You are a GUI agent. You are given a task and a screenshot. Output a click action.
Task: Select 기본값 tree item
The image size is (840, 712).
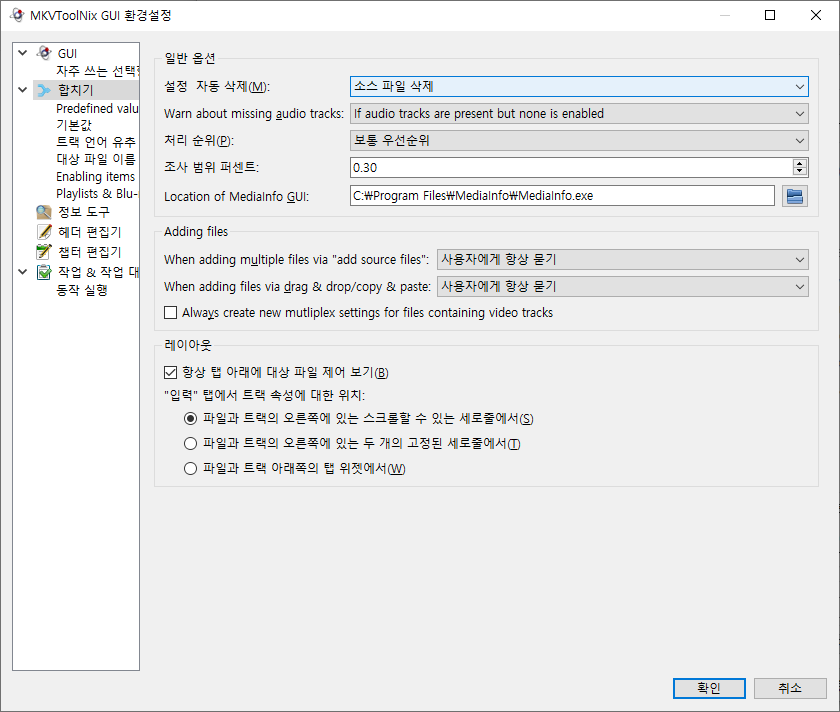[x=74, y=125]
